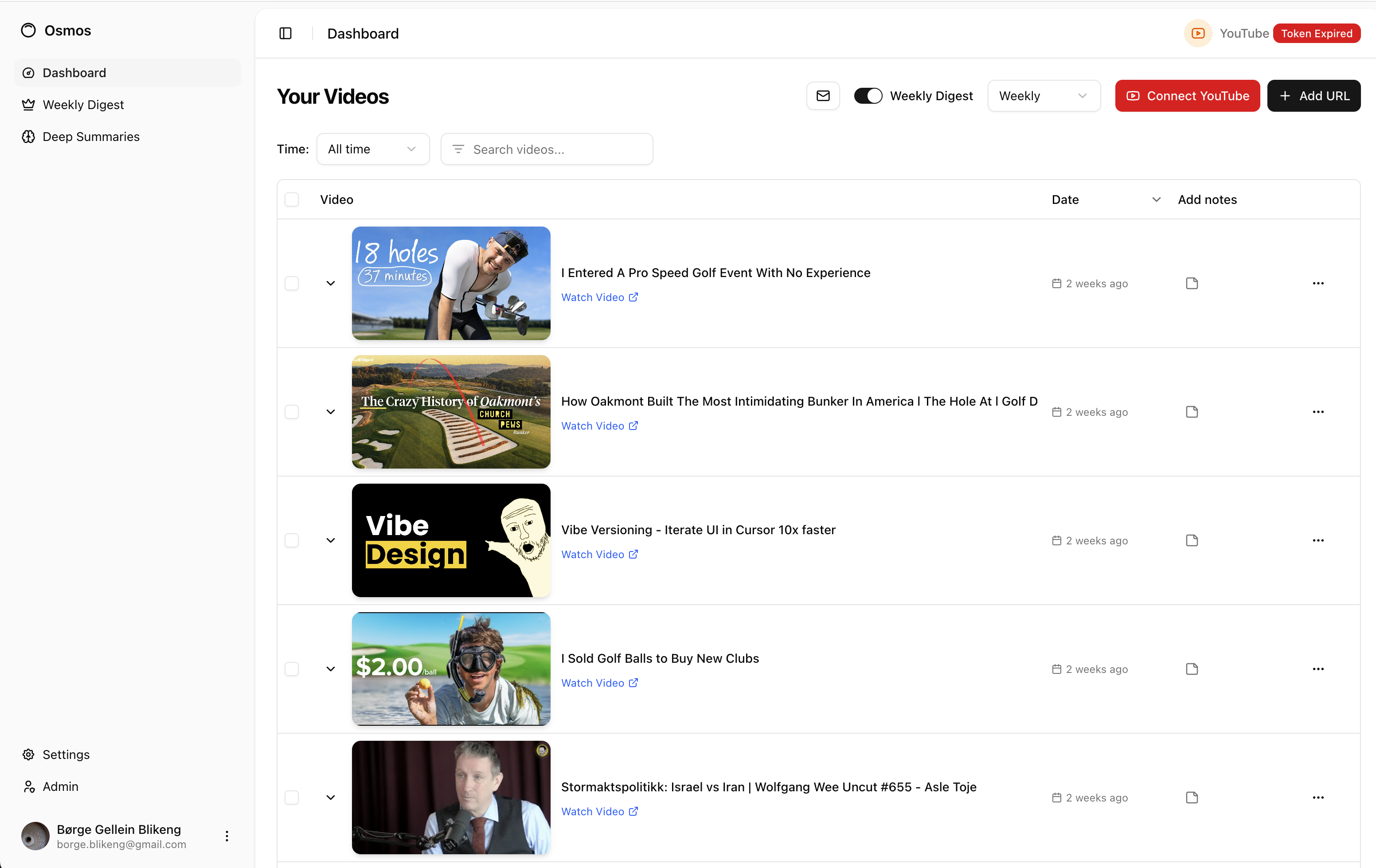The width and height of the screenshot is (1376, 868).
Task: Check the Pro Speed Golf video row
Action: click(x=291, y=283)
